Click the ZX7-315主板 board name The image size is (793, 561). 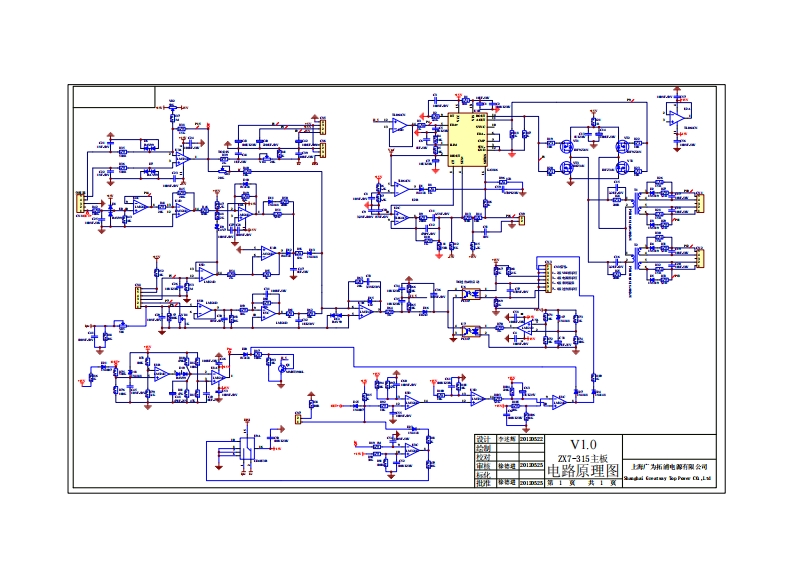tap(582, 458)
